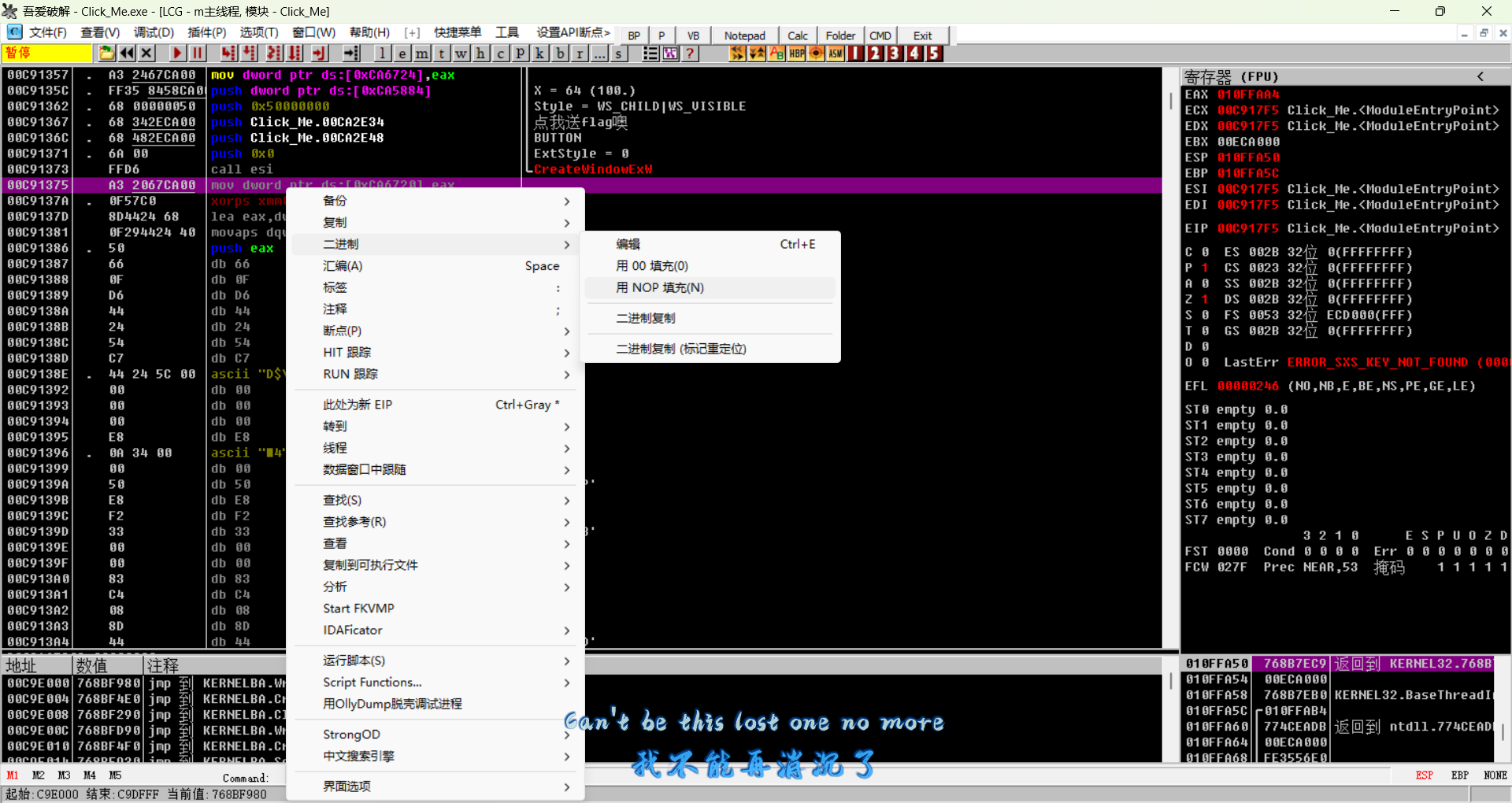Select 用 00 填充(0) in submenu

click(x=710, y=266)
